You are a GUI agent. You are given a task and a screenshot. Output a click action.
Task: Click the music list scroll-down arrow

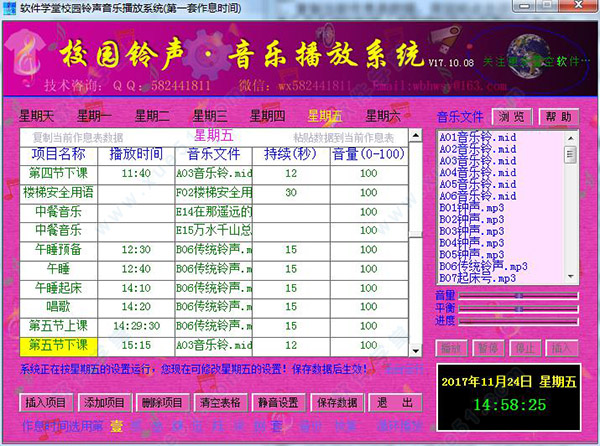[571, 276]
